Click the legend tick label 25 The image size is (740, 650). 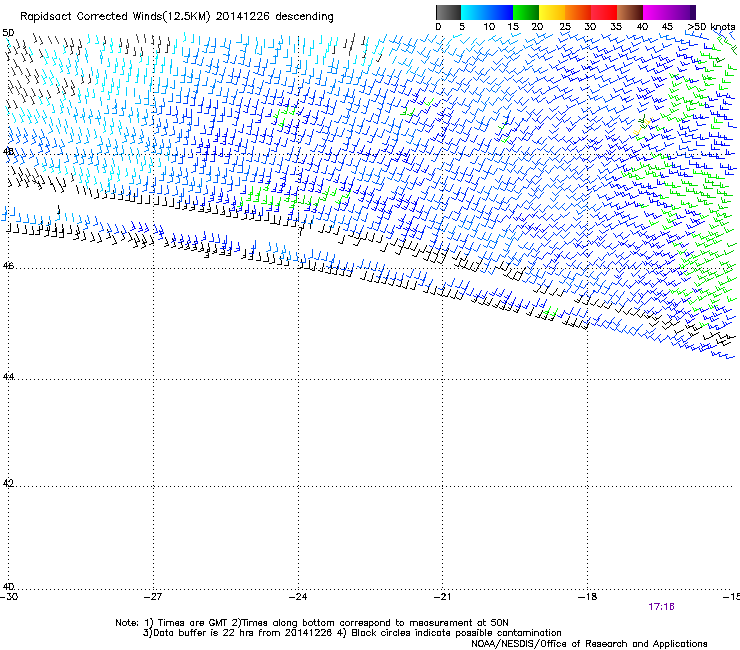click(x=565, y=27)
